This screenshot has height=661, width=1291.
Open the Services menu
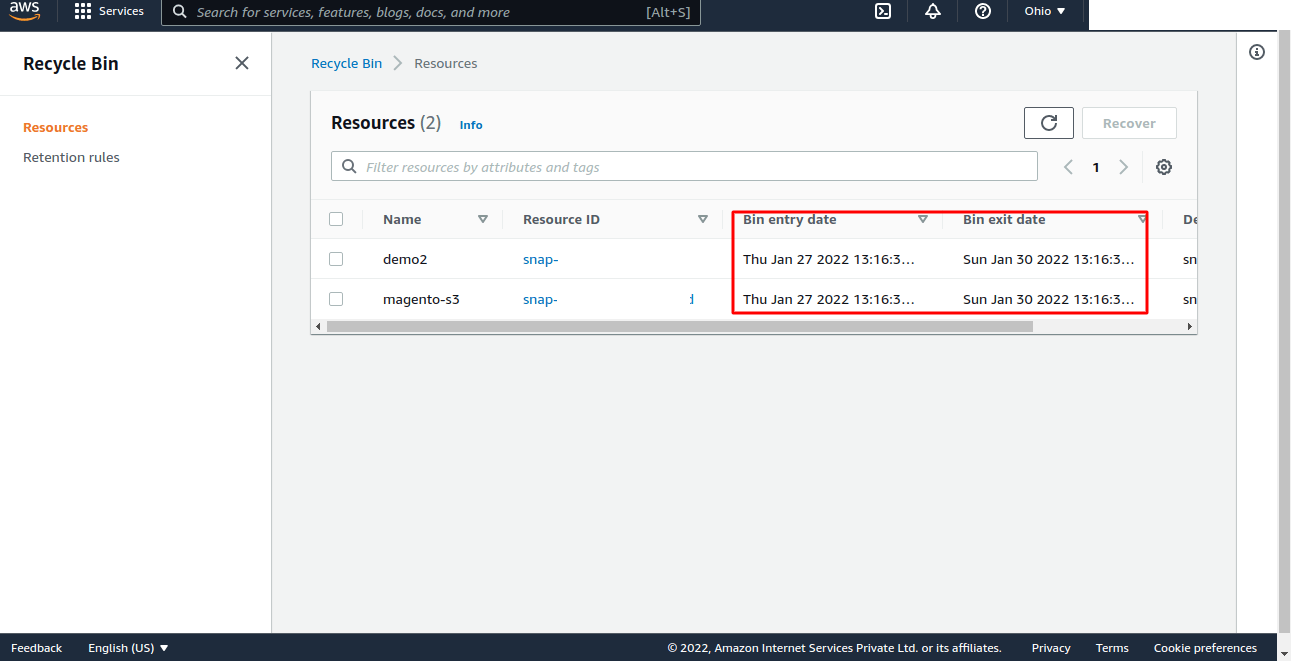tap(110, 11)
